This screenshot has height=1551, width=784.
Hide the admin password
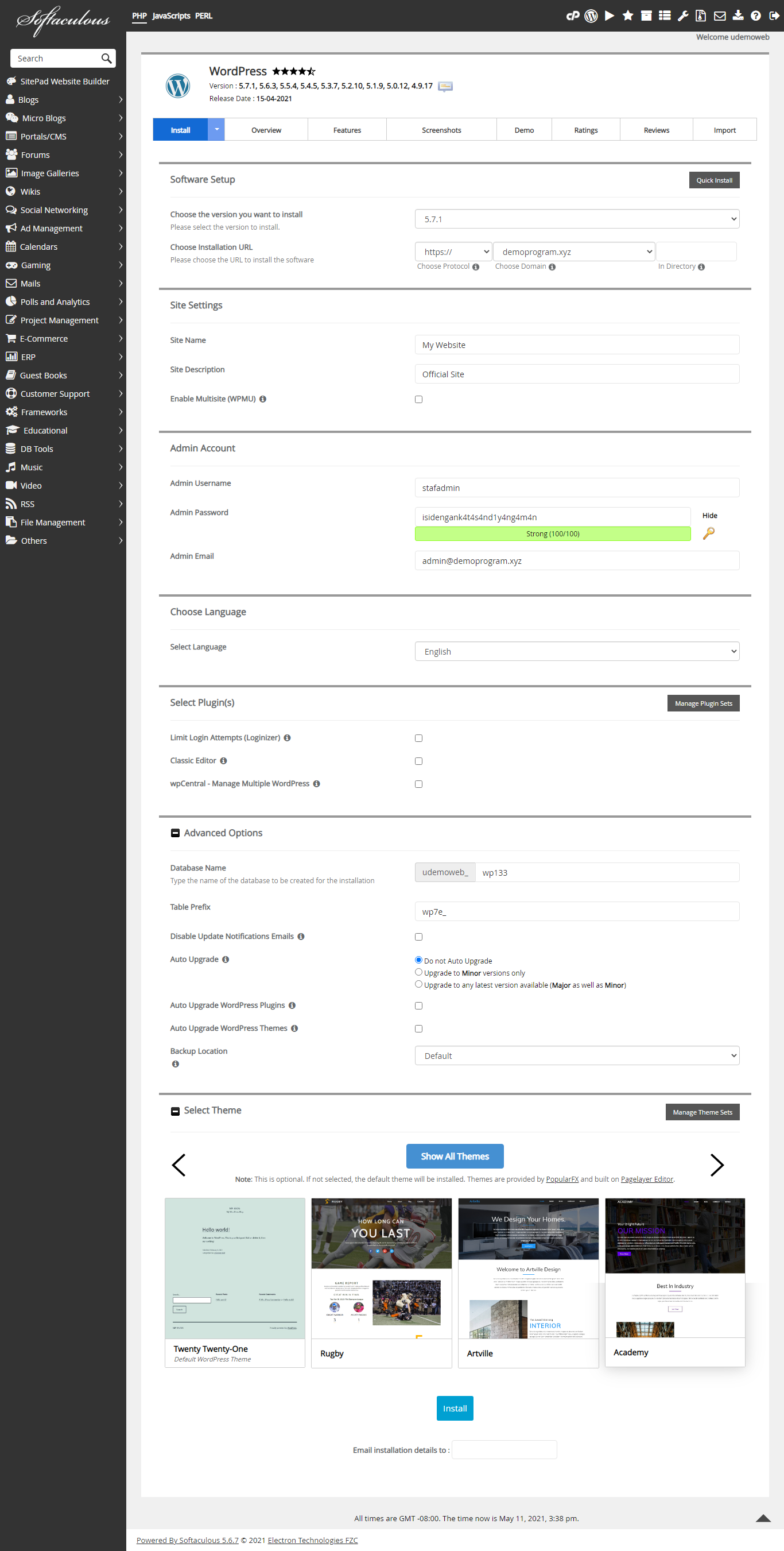[709, 516]
